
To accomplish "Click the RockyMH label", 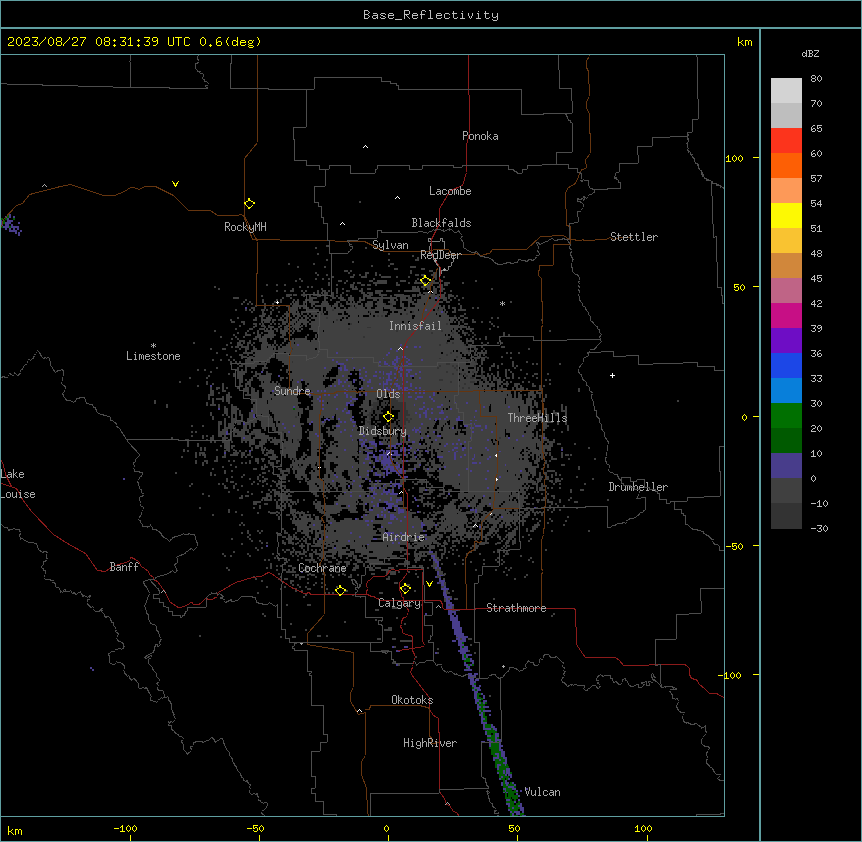I will click(x=245, y=227).
